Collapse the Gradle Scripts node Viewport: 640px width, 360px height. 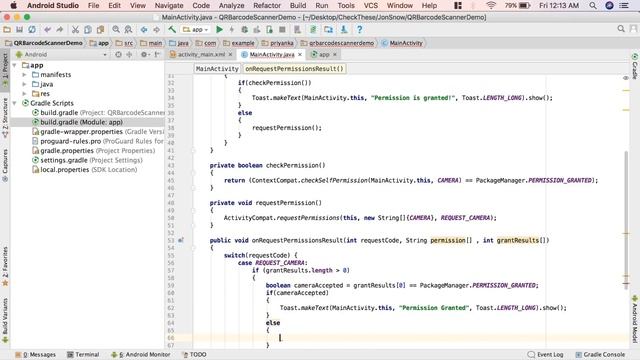tap(15, 103)
